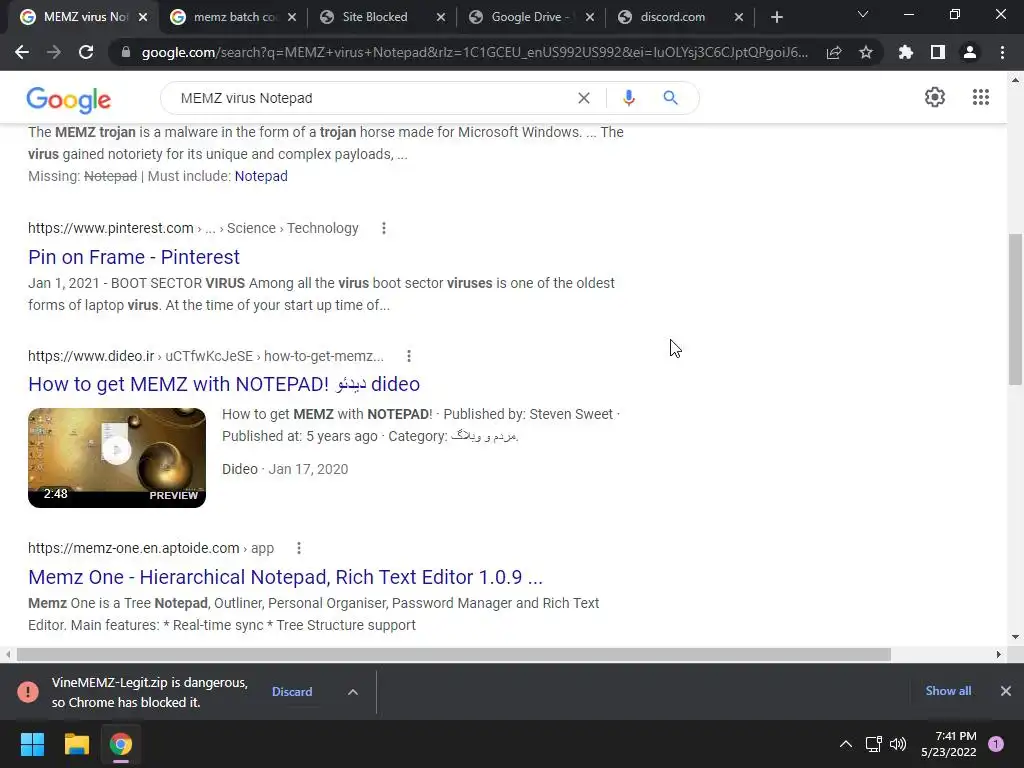Open Google quick settings gear

click(935, 97)
